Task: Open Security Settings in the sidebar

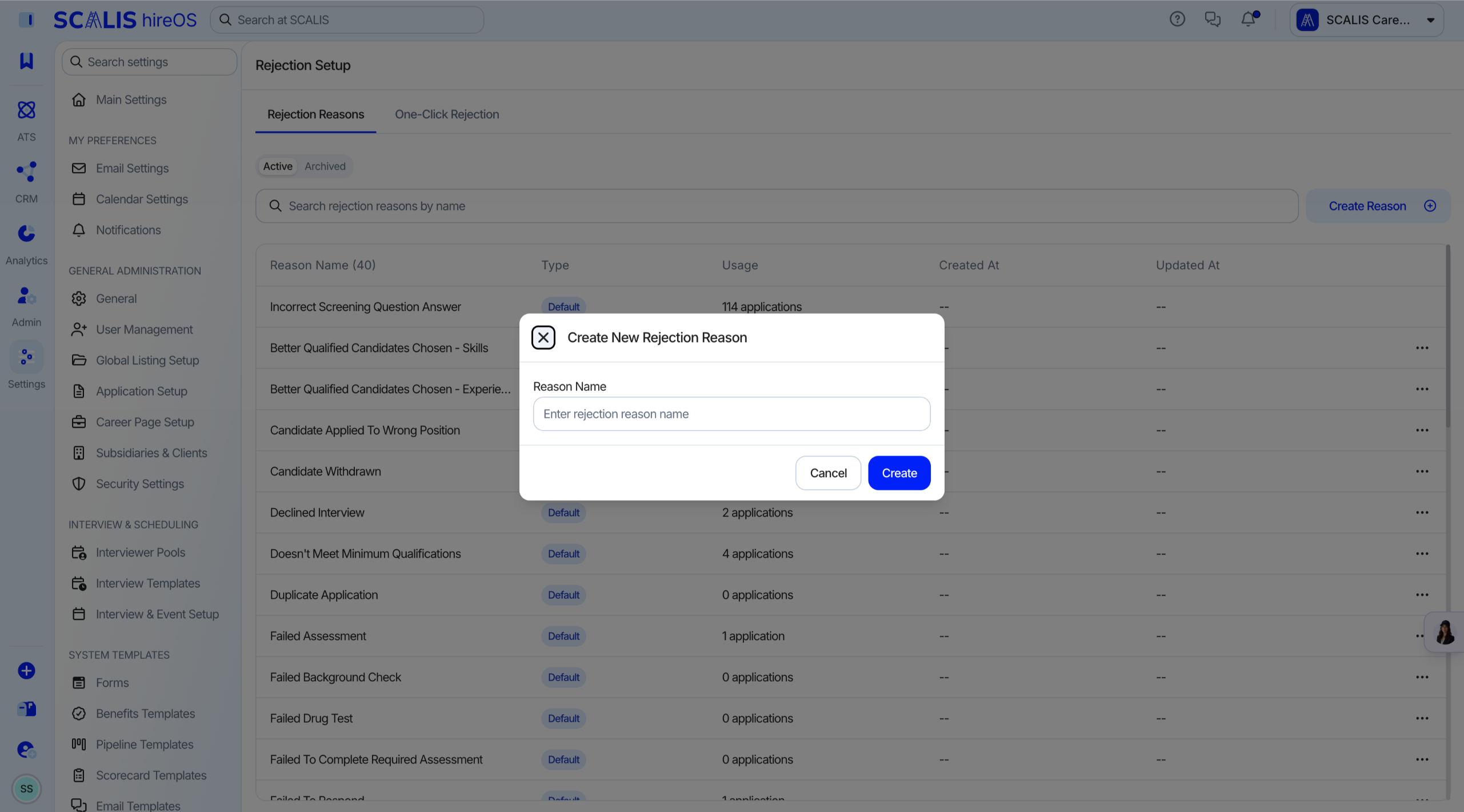Action: 139,483
